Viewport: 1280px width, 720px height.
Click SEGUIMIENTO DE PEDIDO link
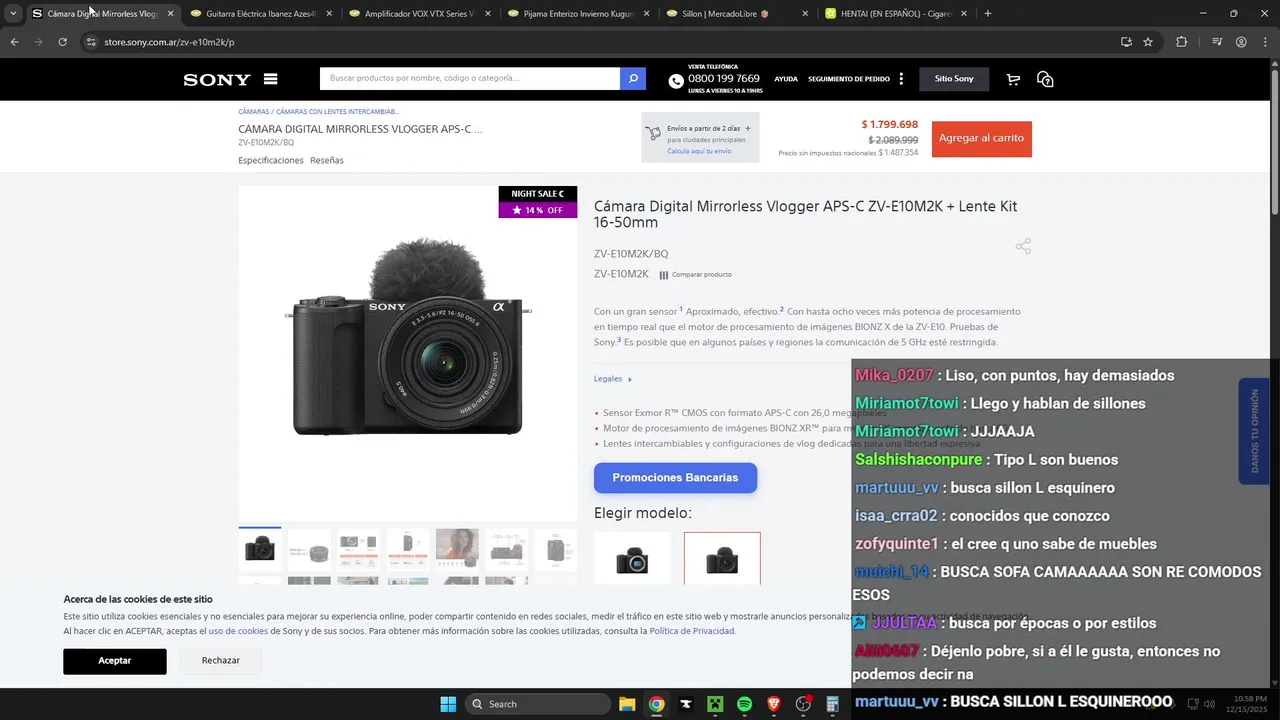849,79
